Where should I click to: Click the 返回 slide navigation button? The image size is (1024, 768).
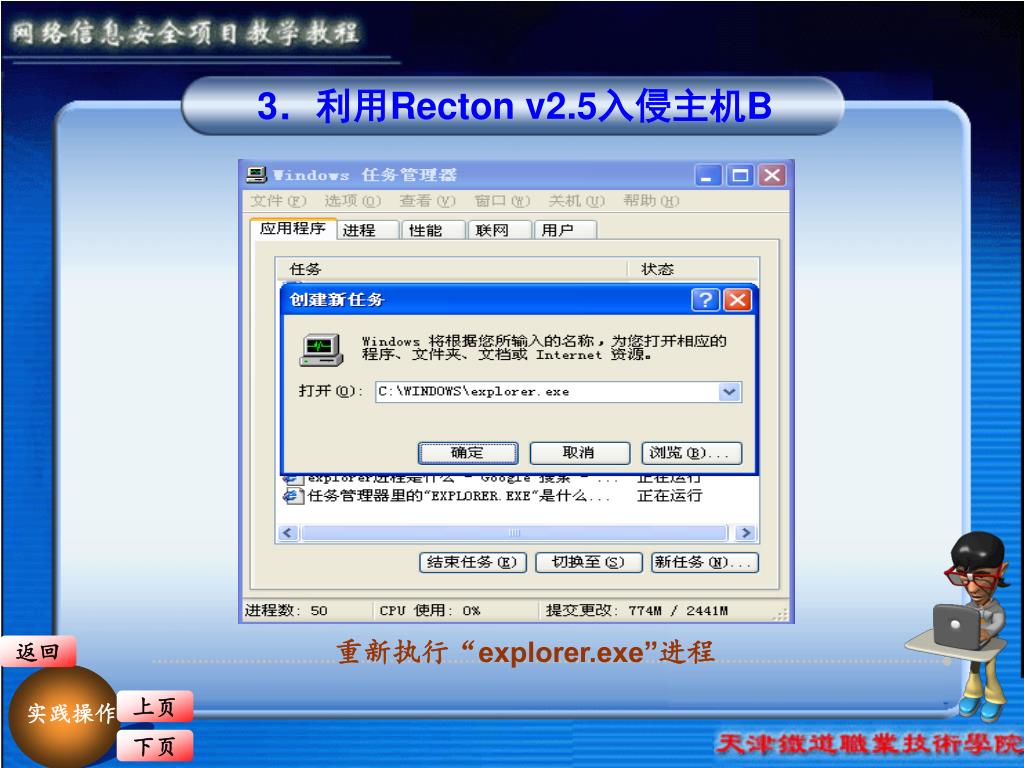[x=38, y=652]
